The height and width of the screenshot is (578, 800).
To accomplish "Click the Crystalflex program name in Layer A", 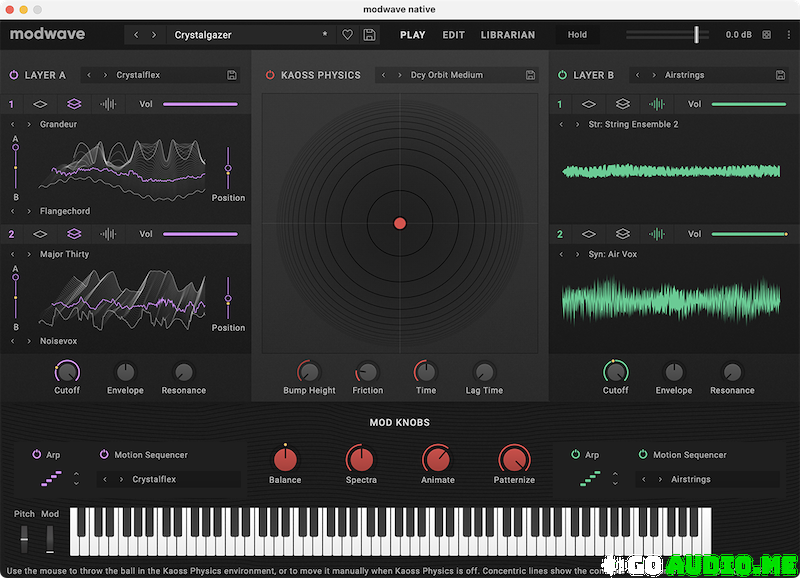I will (x=138, y=75).
